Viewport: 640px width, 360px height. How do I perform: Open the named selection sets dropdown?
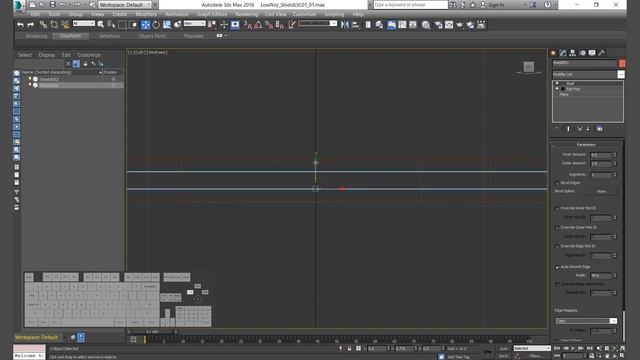click(318, 24)
